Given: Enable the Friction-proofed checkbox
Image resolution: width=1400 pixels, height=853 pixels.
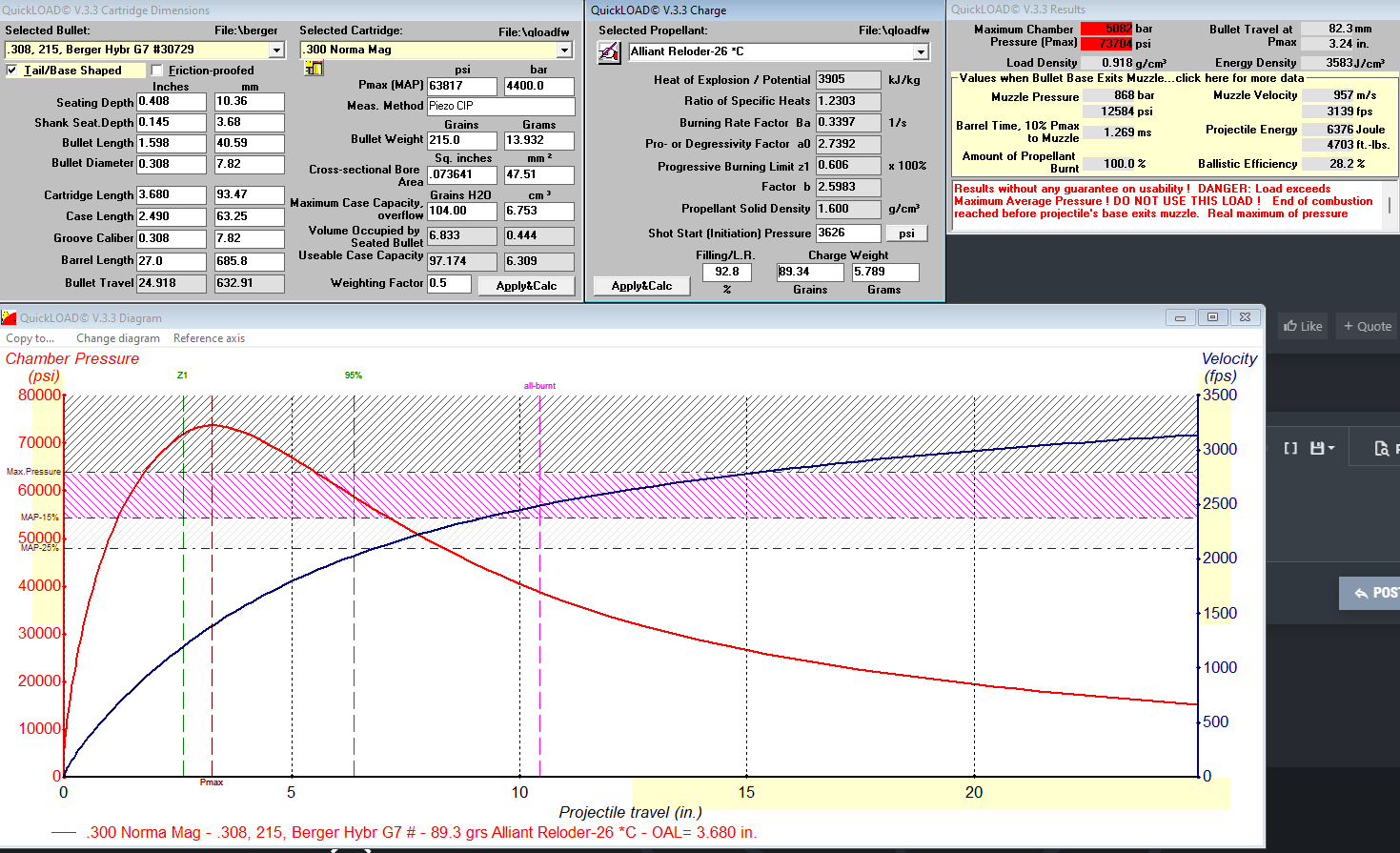Looking at the screenshot, I should 157,71.
